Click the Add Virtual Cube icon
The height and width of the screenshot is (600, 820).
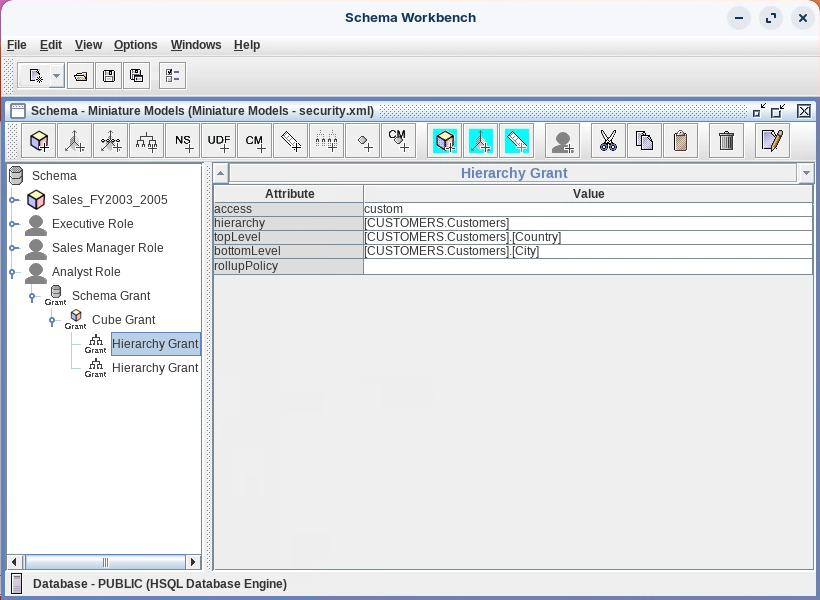pyautogui.click(x=445, y=141)
